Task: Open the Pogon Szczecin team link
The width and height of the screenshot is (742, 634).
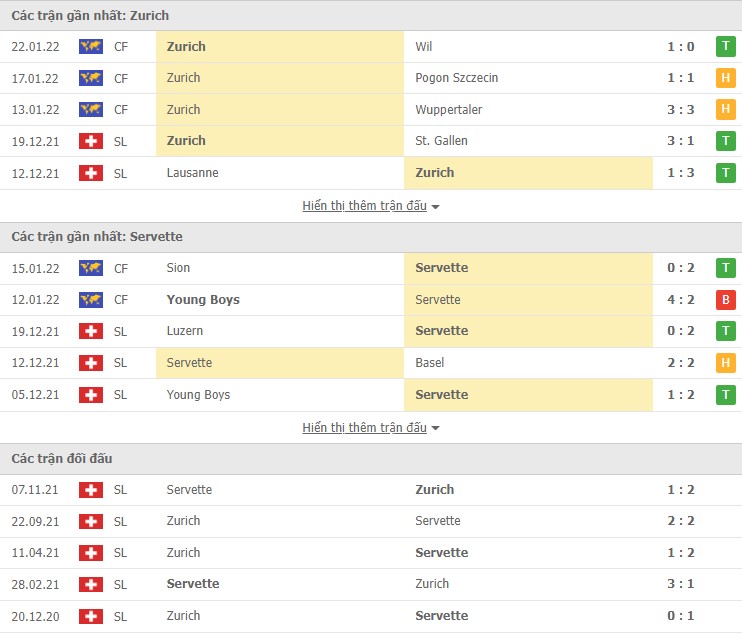Action: pyautogui.click(x=456, y=78)
